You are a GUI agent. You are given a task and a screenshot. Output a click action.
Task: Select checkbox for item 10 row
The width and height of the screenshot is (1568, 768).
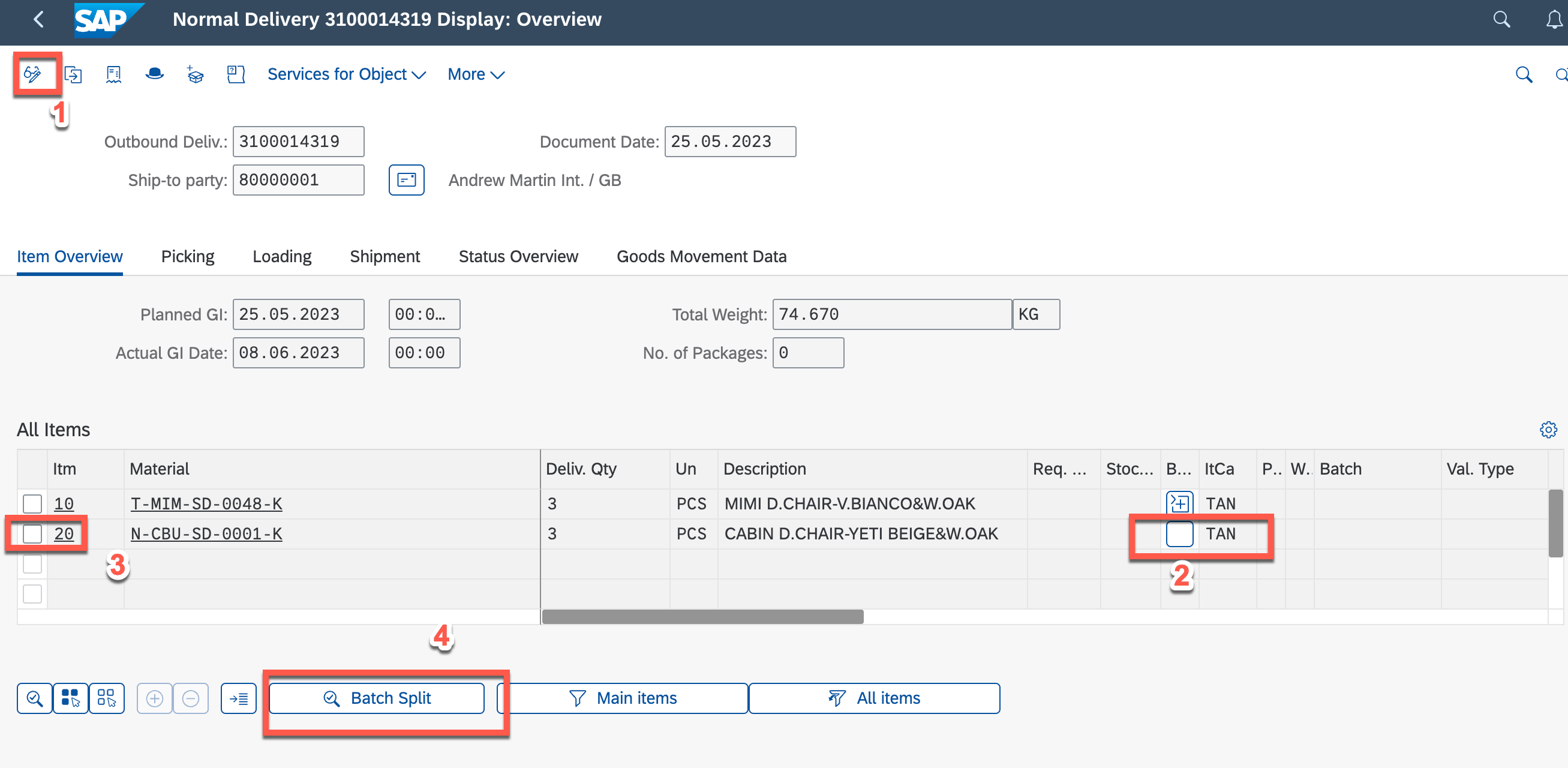32,503
